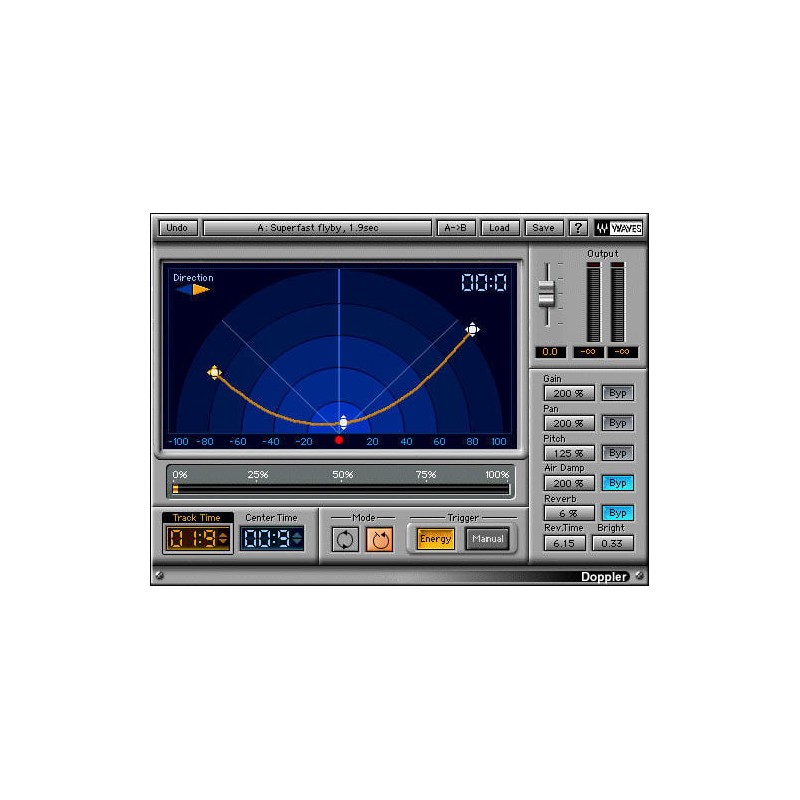Open help with the question mark button
The width and height of the screenshot is (800, 800).
[x=578, y=228]
